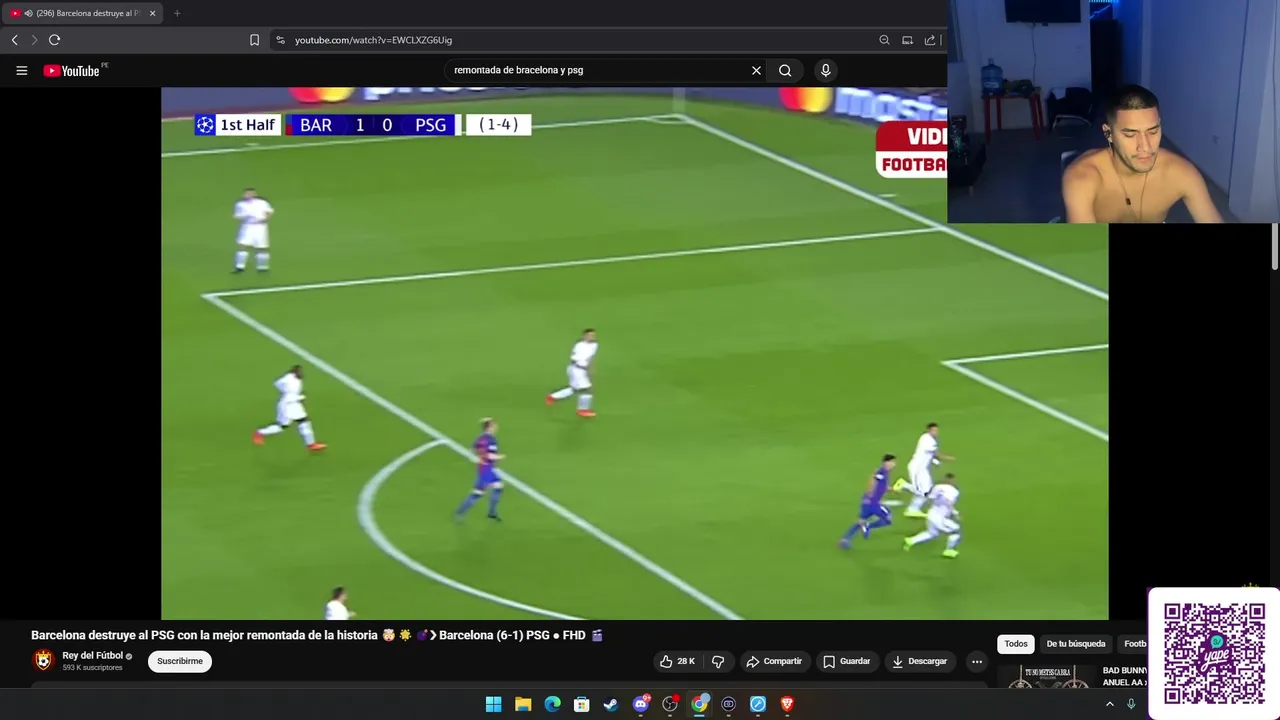Viewport: 1280px width, 720px height.
Task: Open OBS Studio from the taskbar
Action: coord(670,704)
